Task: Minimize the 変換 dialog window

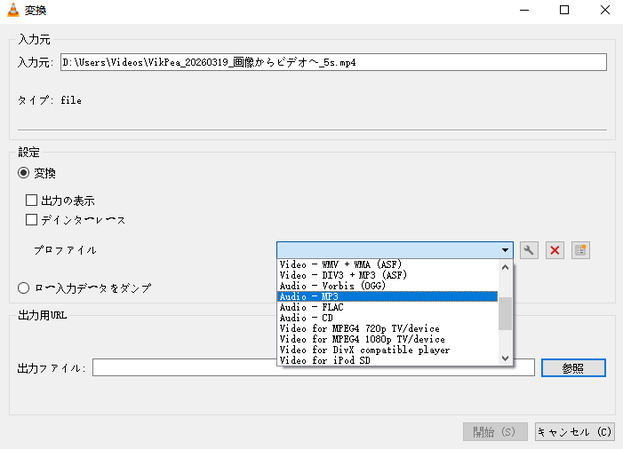Action: point(524,10)
